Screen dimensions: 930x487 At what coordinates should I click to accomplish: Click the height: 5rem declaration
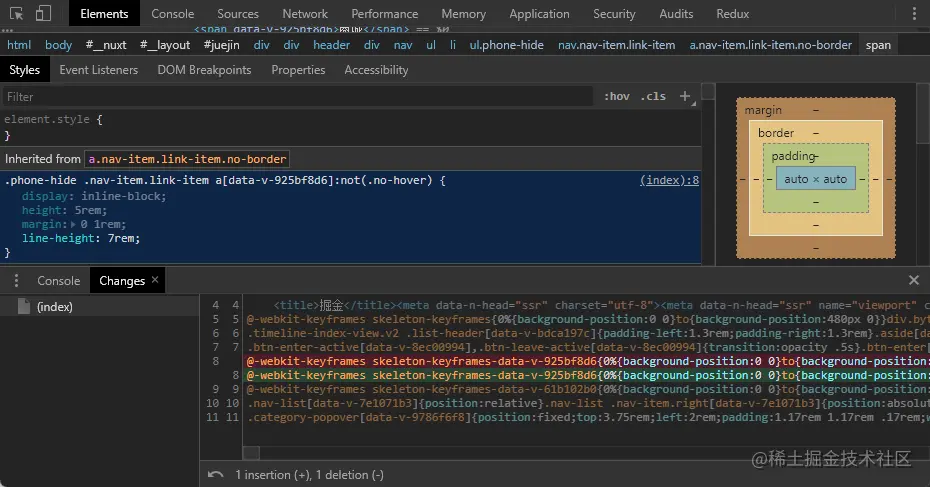65,210
